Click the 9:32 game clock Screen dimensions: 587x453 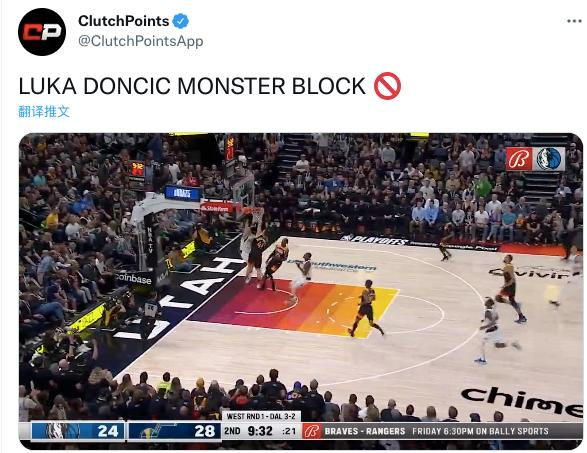click(260, 431)
